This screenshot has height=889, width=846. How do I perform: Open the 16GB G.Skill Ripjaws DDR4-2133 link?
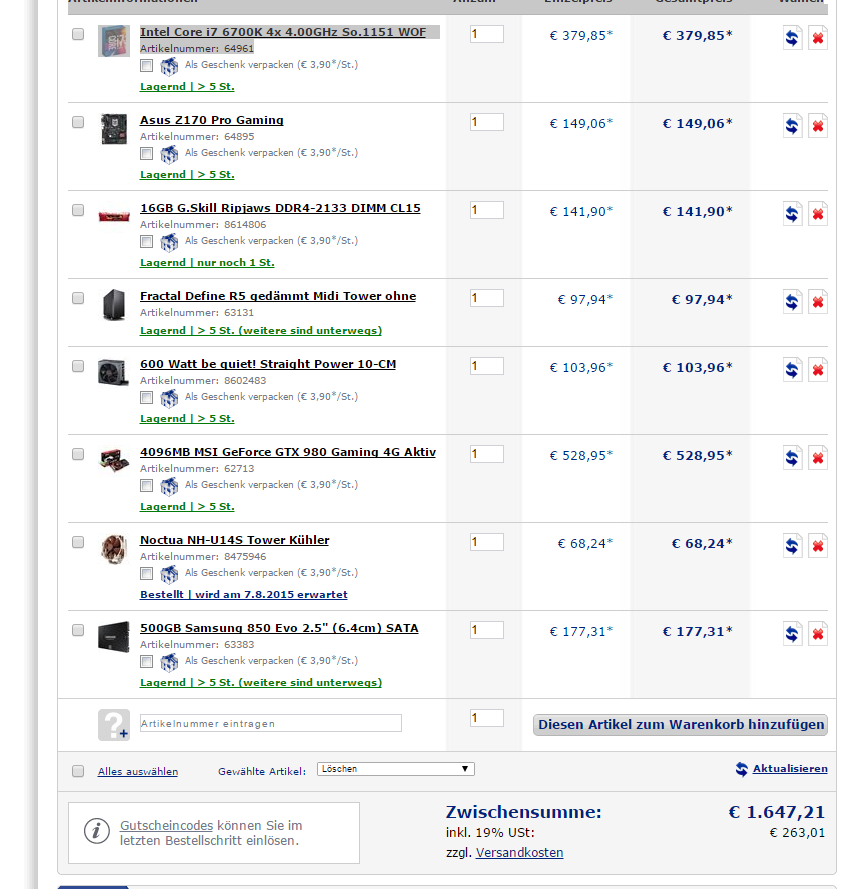click(x=280, y=208)
